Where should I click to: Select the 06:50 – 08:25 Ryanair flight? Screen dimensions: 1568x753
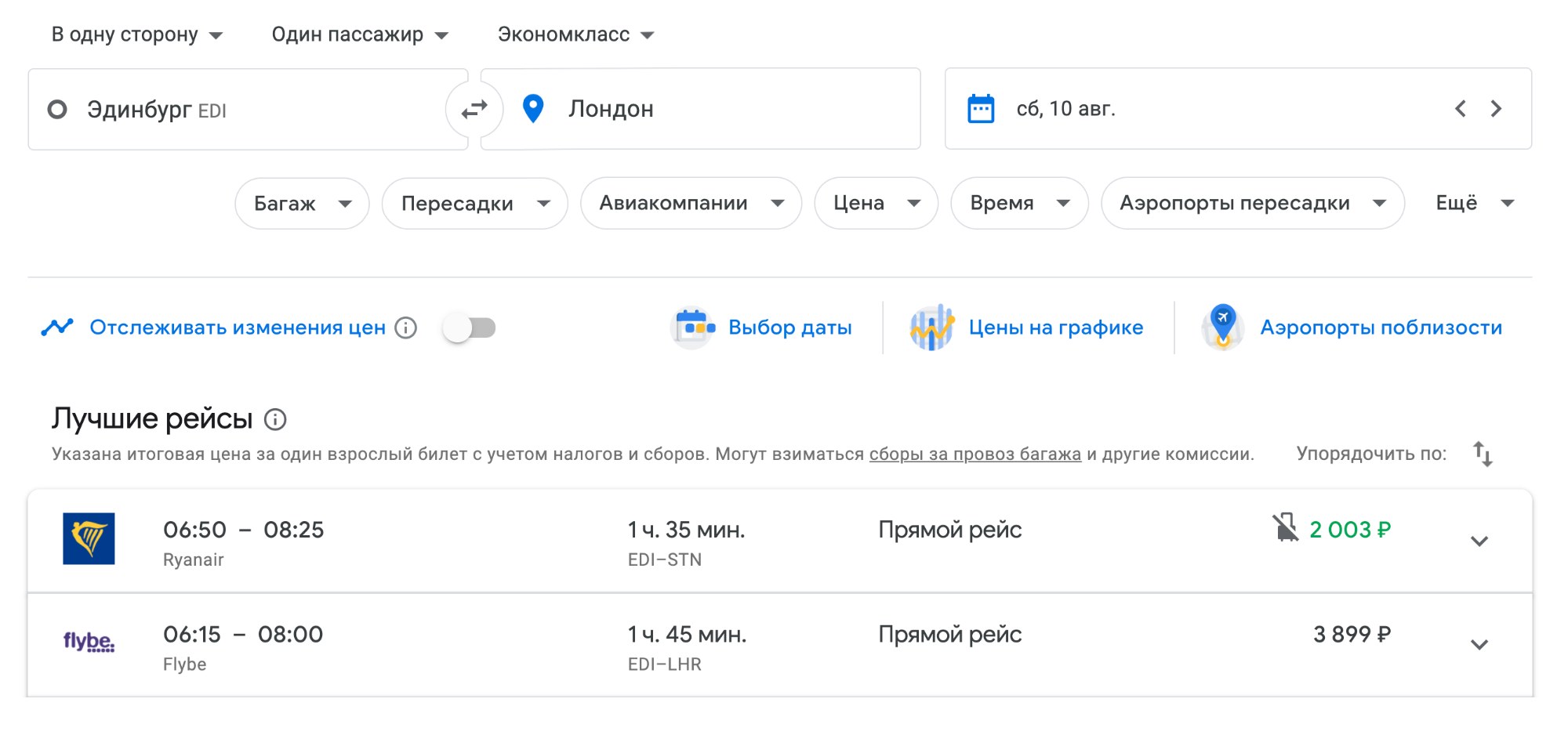coord(780,541)
